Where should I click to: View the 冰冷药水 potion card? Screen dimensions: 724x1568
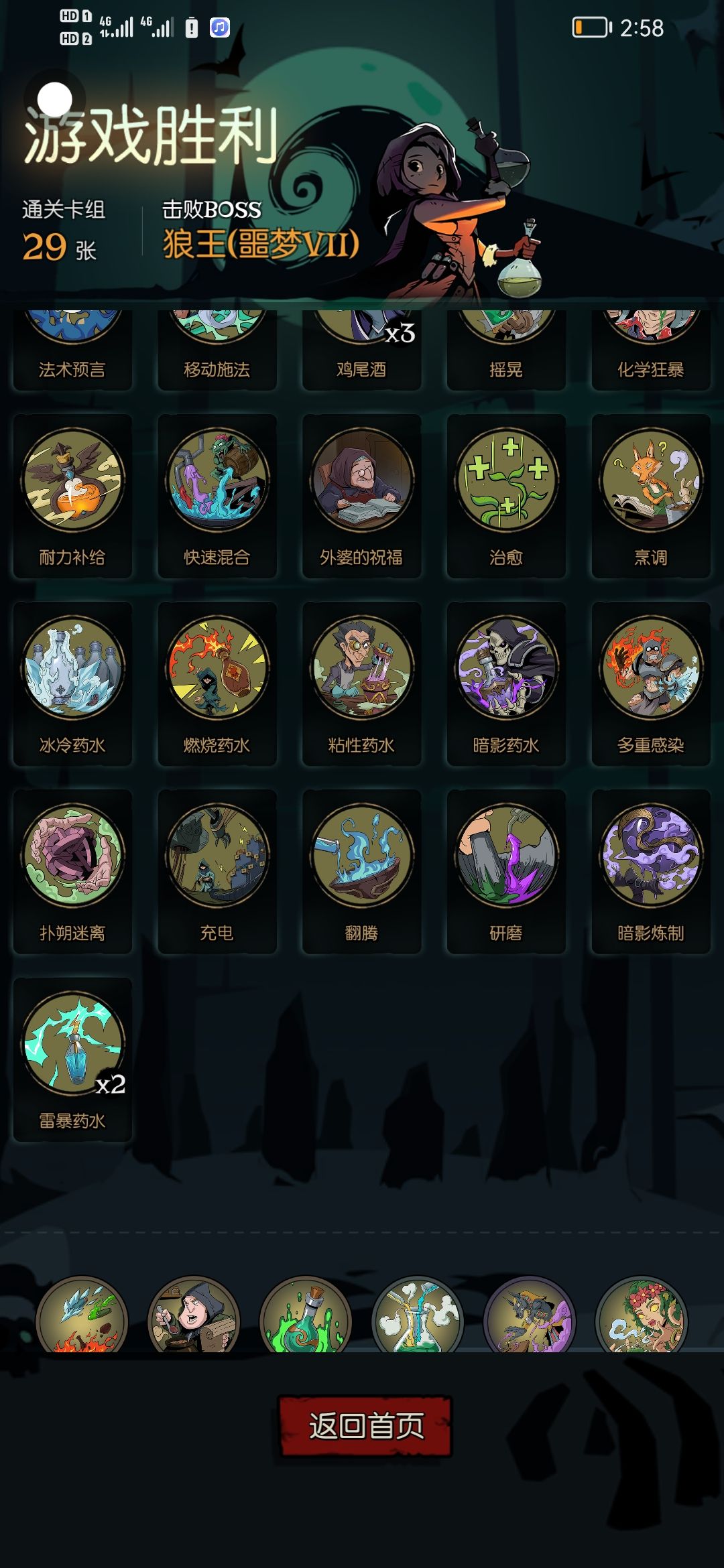tap(72, 684)
